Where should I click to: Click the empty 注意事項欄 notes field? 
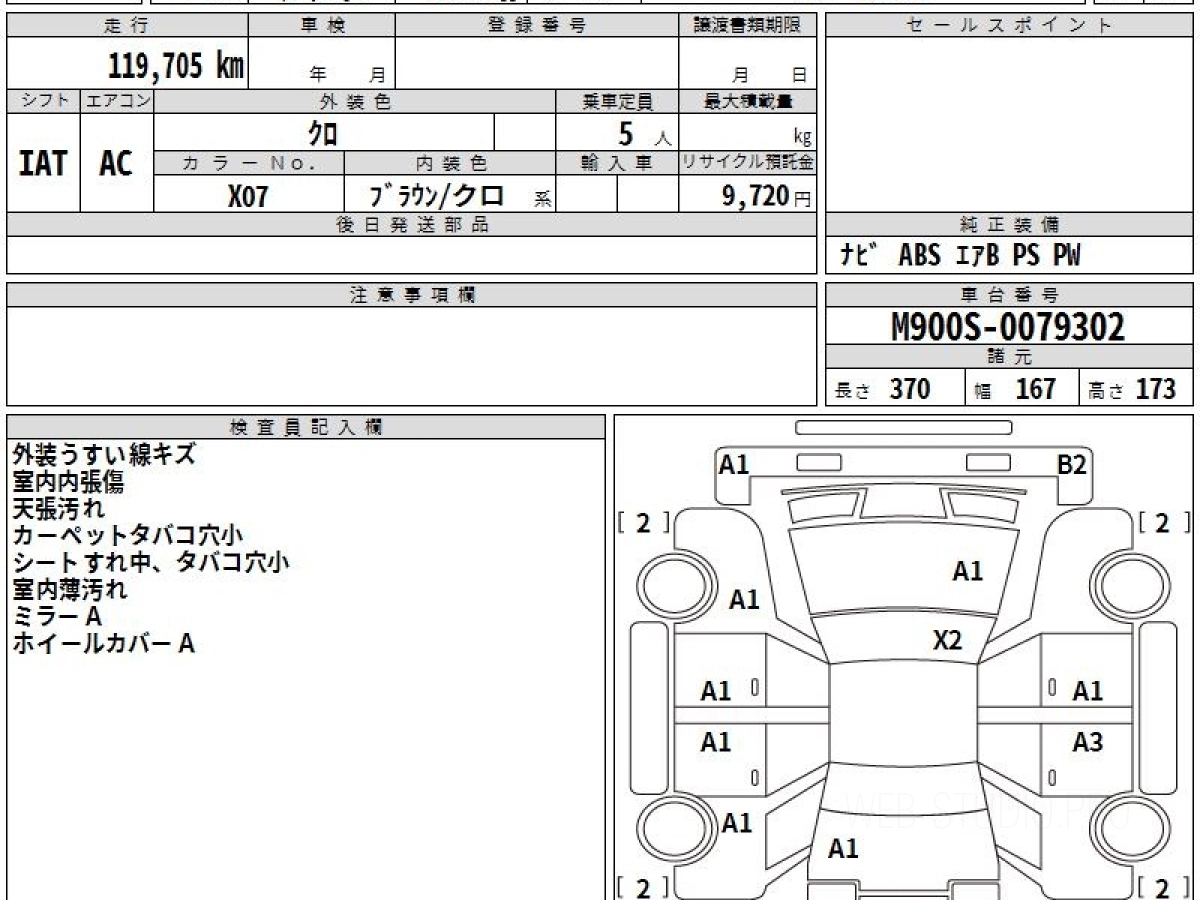coord(411,355)
